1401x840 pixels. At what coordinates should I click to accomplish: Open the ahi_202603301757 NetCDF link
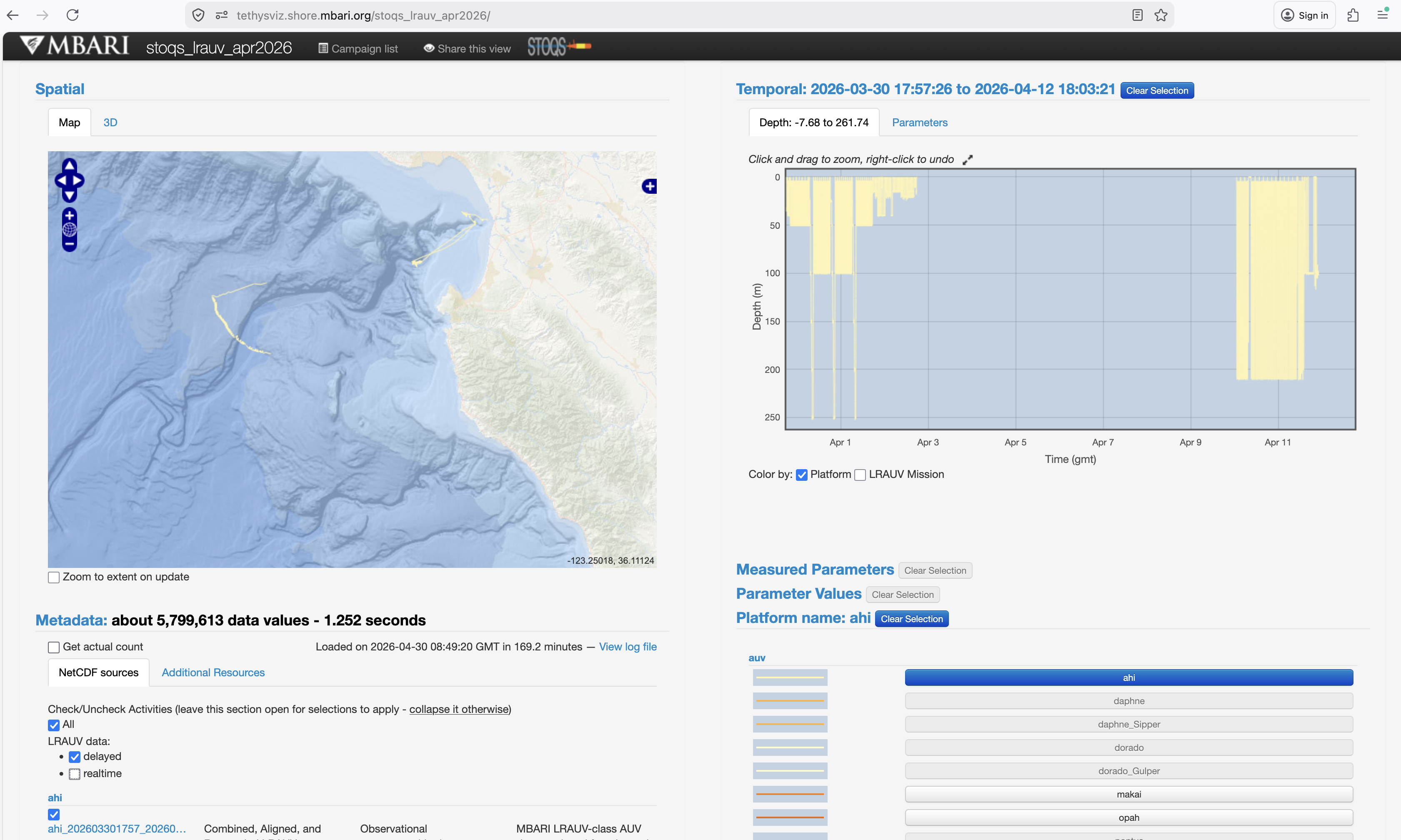coord(117,829)
